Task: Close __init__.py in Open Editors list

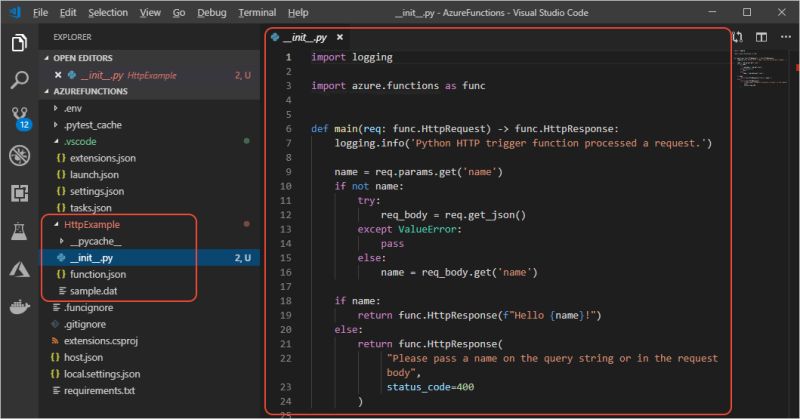Action: (x=58, y=75)
